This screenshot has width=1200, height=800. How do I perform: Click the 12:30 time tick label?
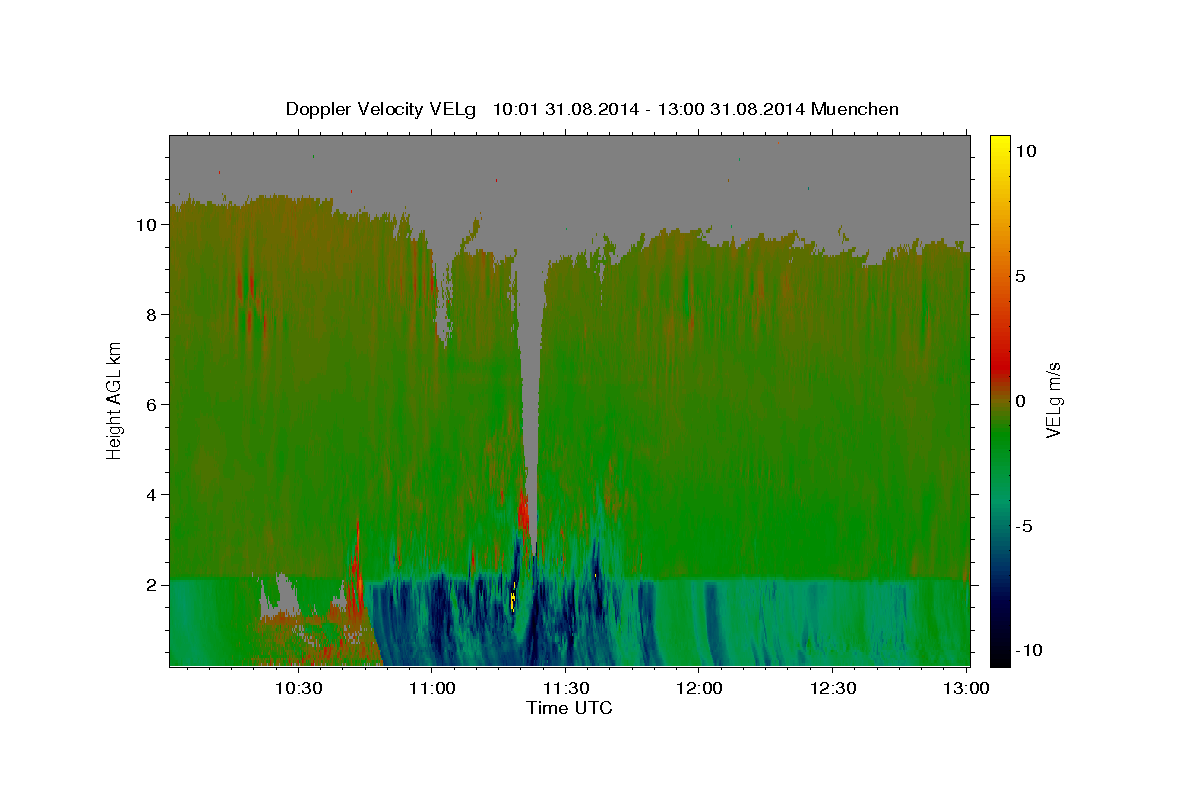832,688
